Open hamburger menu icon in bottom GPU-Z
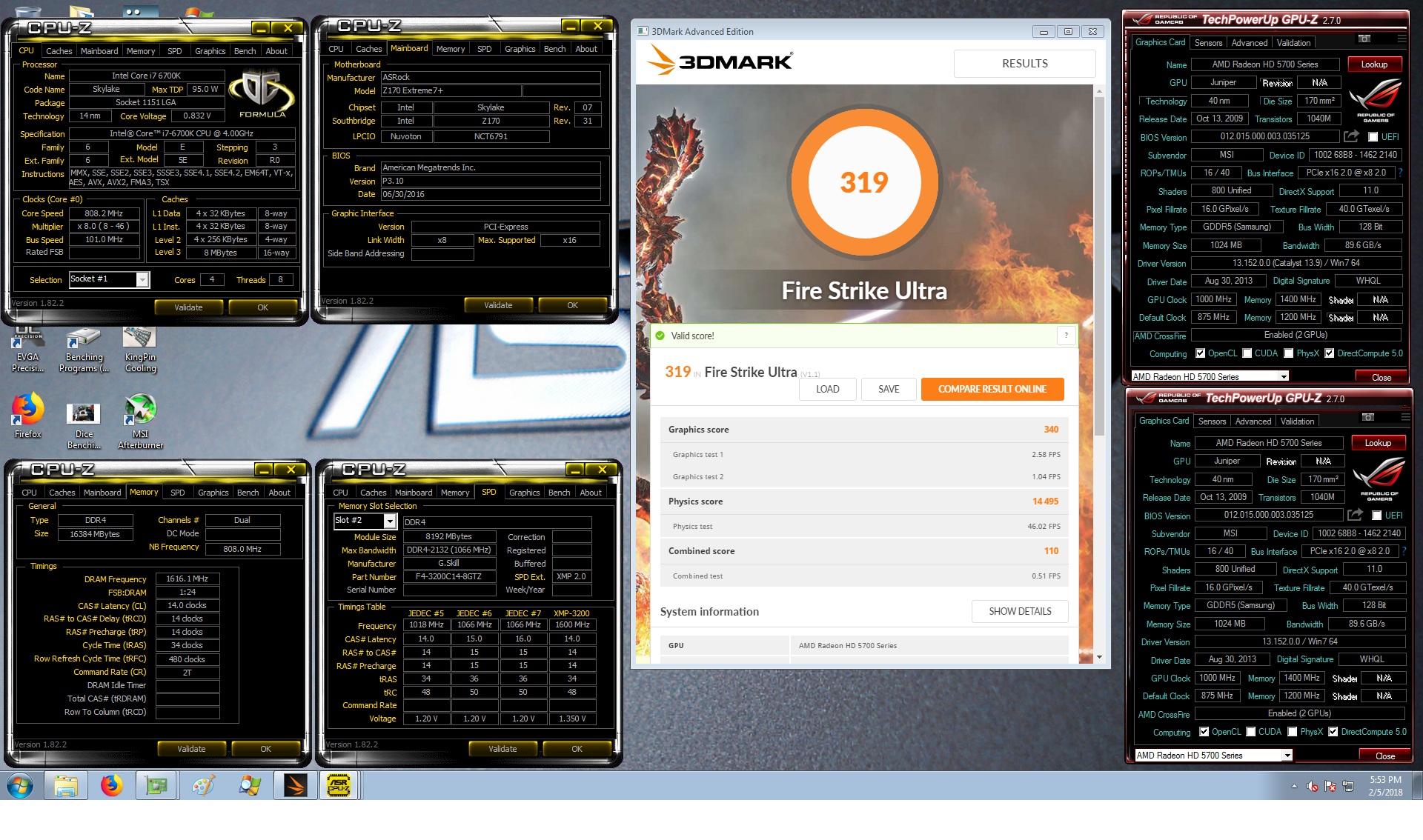The width and height of the screenshot is (1423, 840). point(1405,417)
